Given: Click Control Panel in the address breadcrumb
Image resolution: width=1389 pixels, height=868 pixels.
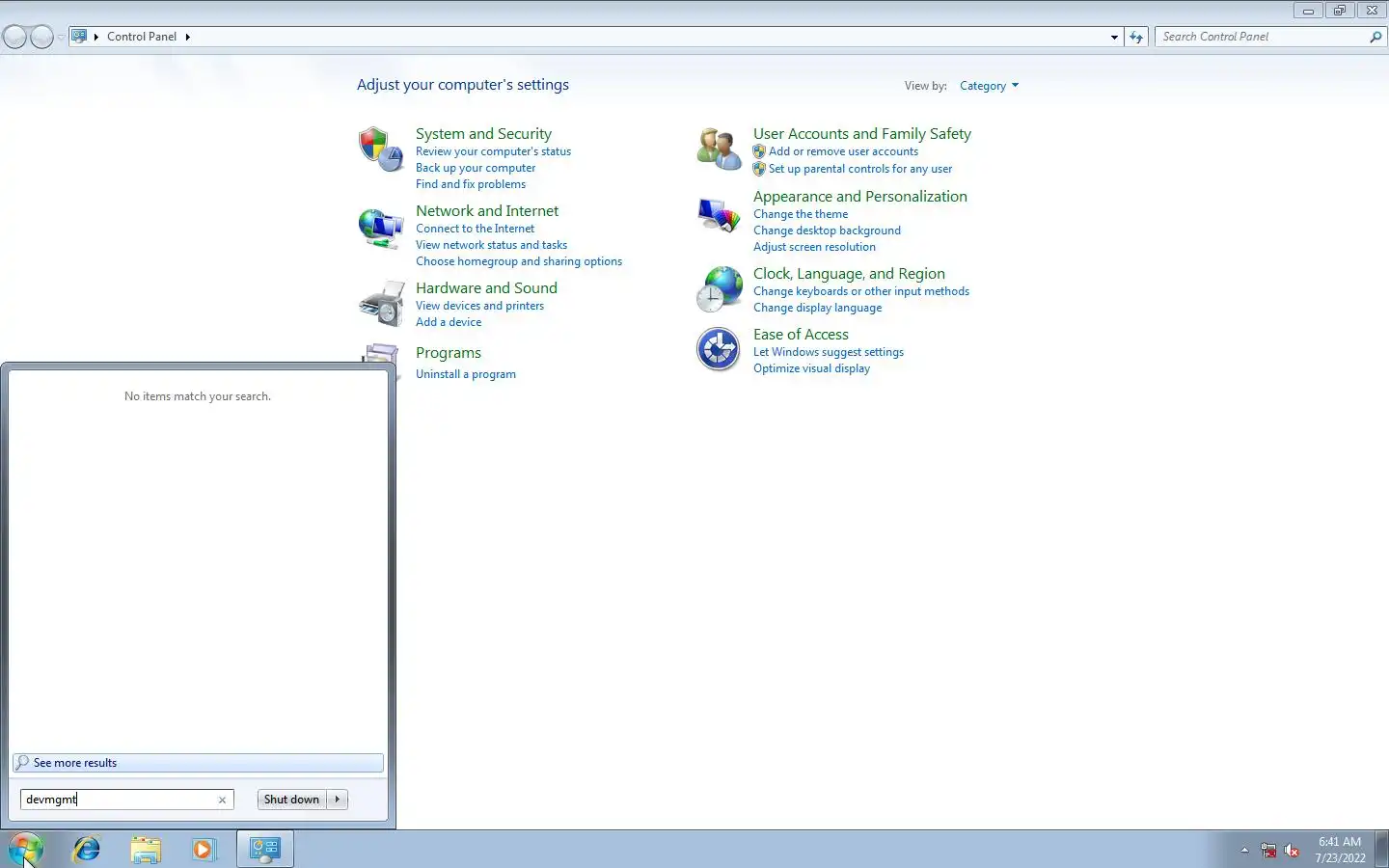Looking at the screenshot, I should click(x=142, y=37).
